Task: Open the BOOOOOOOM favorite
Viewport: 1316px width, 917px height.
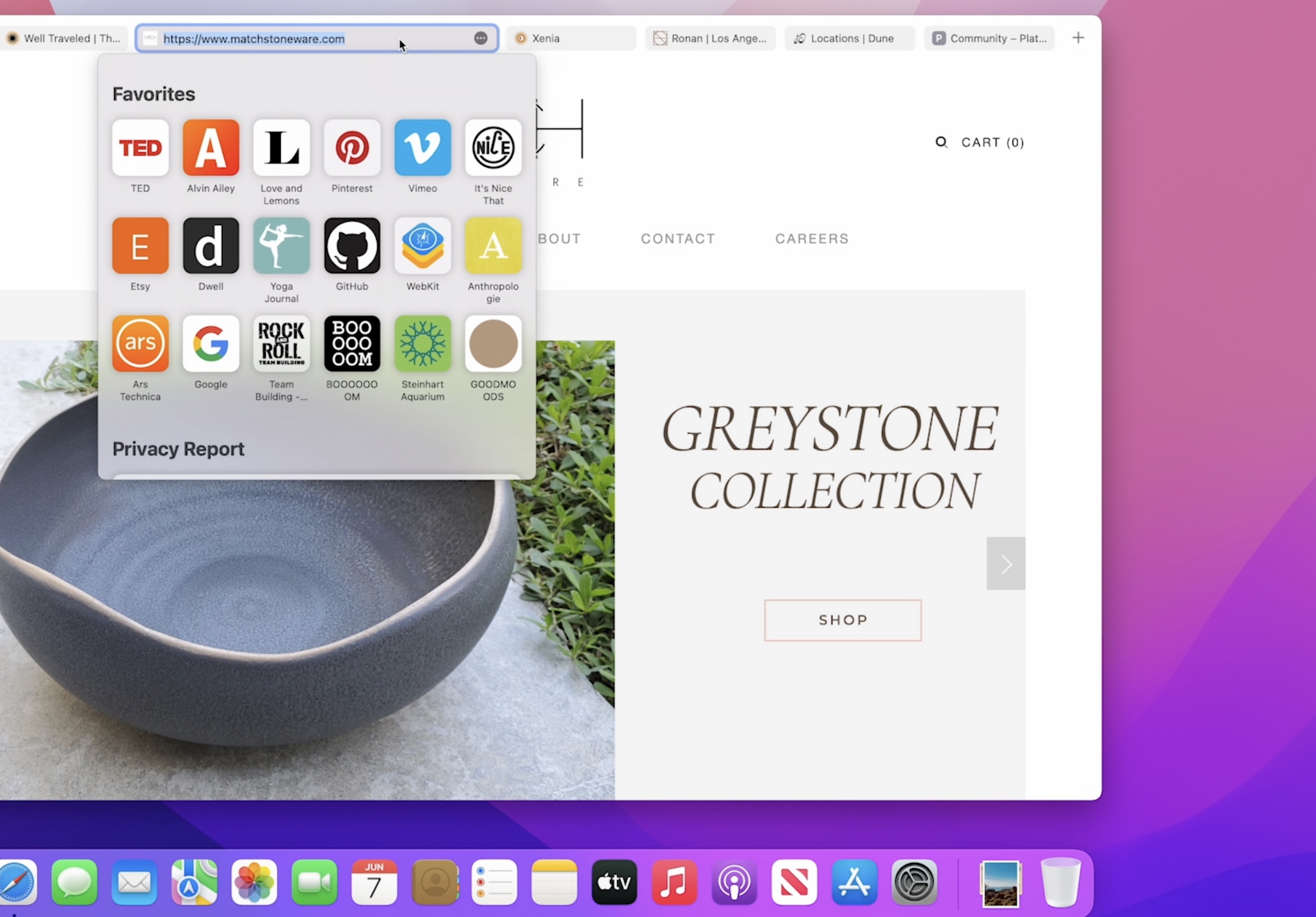Action: 352,344
